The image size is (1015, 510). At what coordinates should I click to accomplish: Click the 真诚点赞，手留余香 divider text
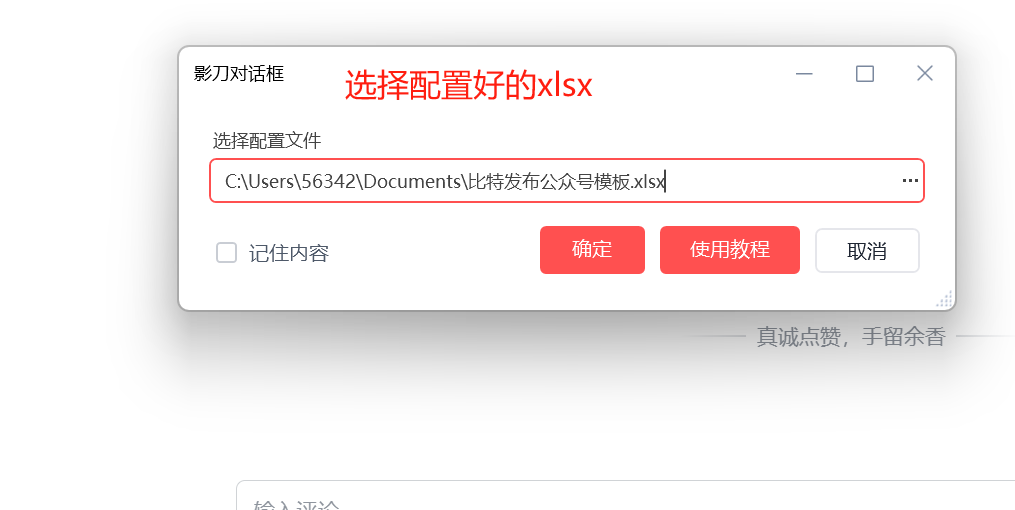pos(851,337)
